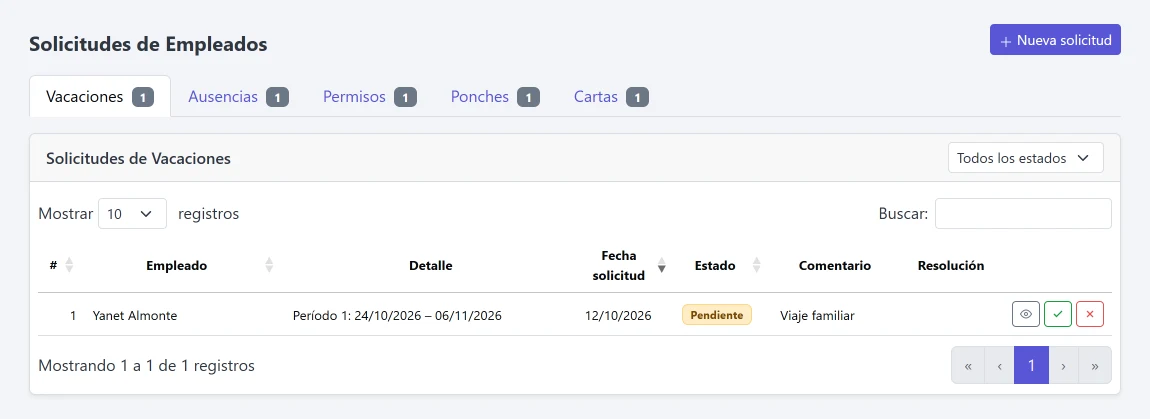Select the employee name Yanet Almonte

[135, 316]
